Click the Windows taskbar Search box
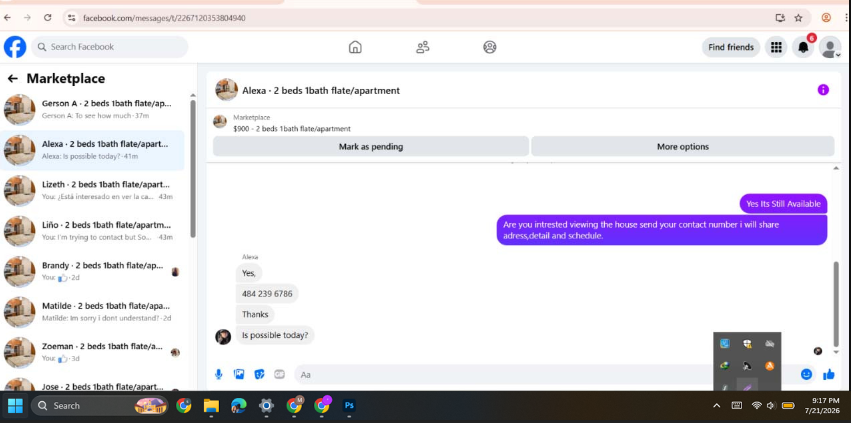This screenshot has width=851, height=423. click(98, 406)
